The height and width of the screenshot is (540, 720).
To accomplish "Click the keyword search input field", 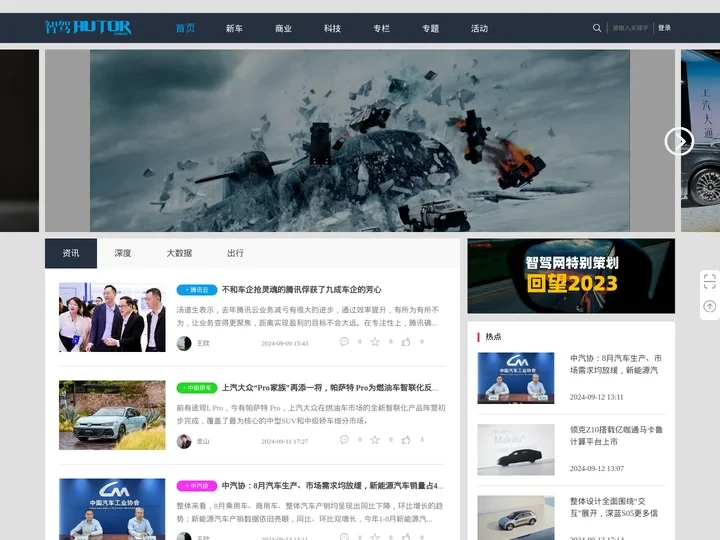I will (630, 28).
